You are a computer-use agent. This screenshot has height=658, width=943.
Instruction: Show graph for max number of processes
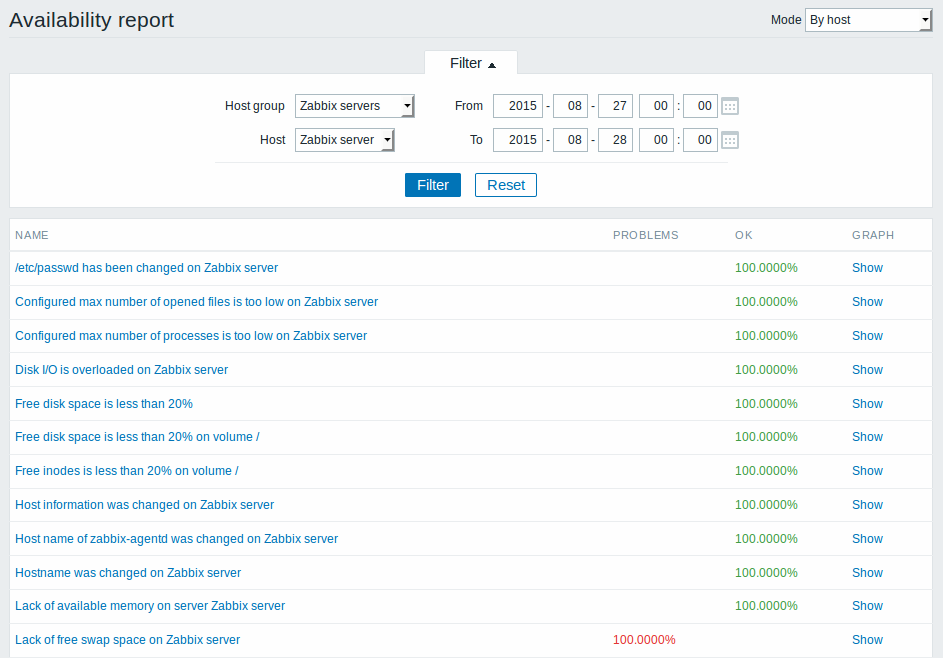coord(867,336)
